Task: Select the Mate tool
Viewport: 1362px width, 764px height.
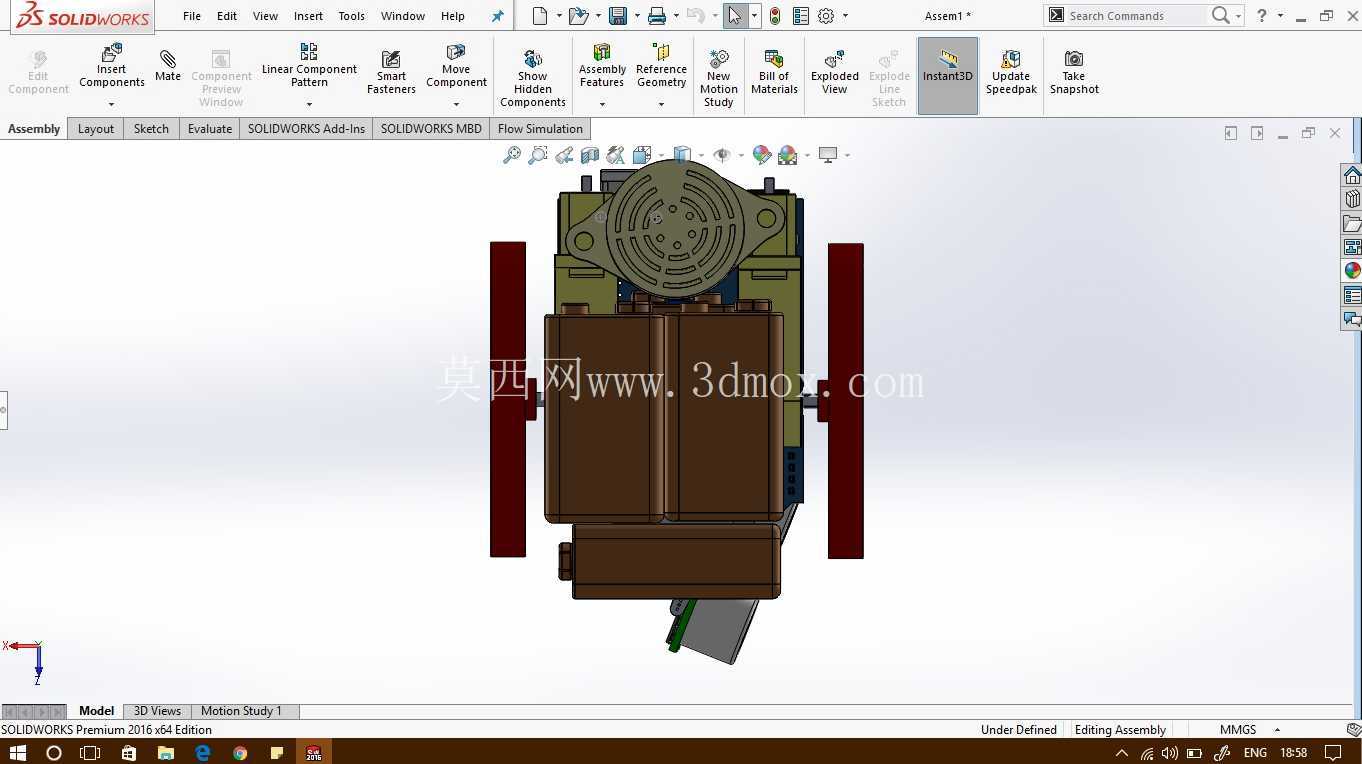Action: (x=168, y=66)
